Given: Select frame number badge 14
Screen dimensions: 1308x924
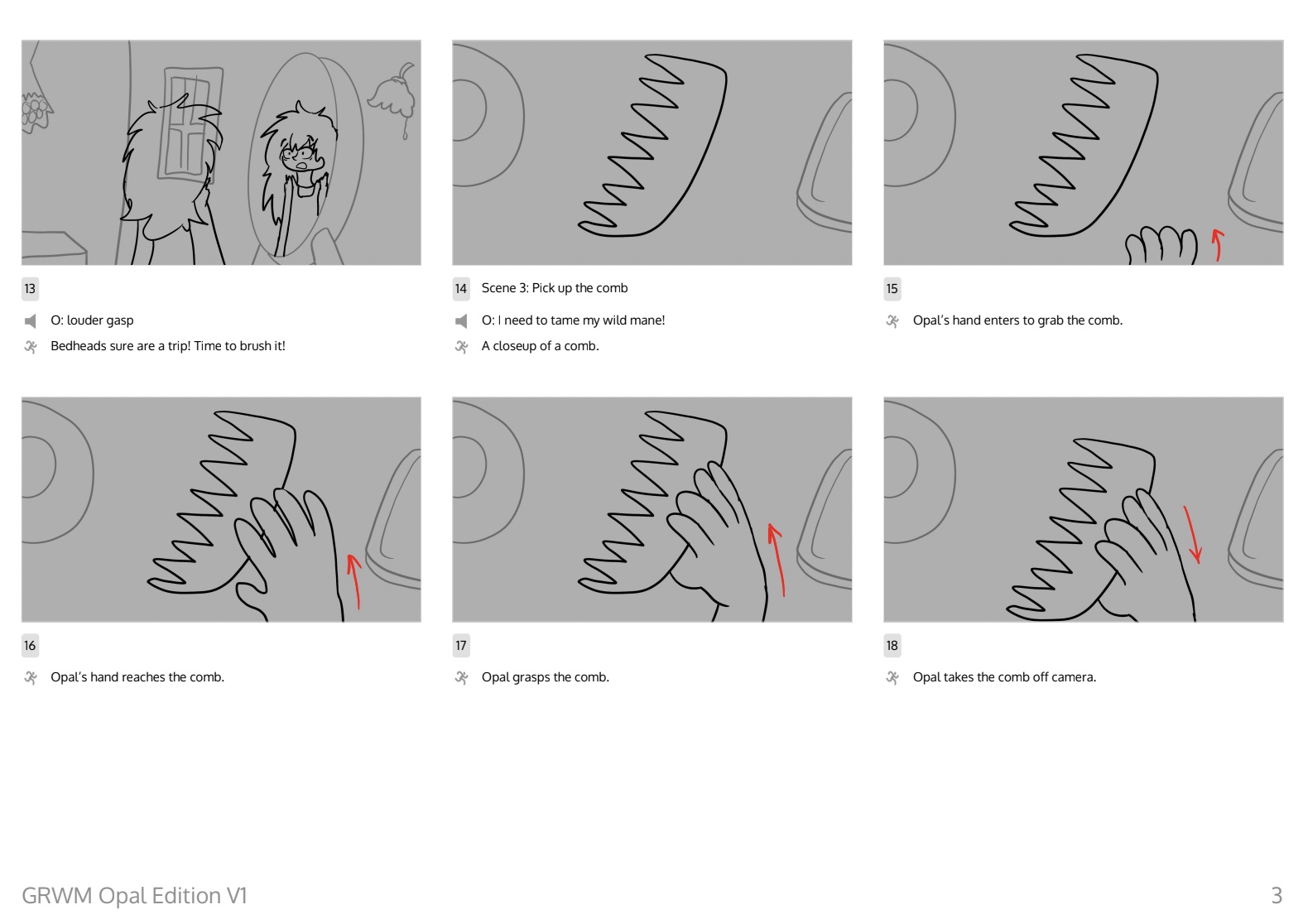Looking at the screenshot, I should (461, 289).
